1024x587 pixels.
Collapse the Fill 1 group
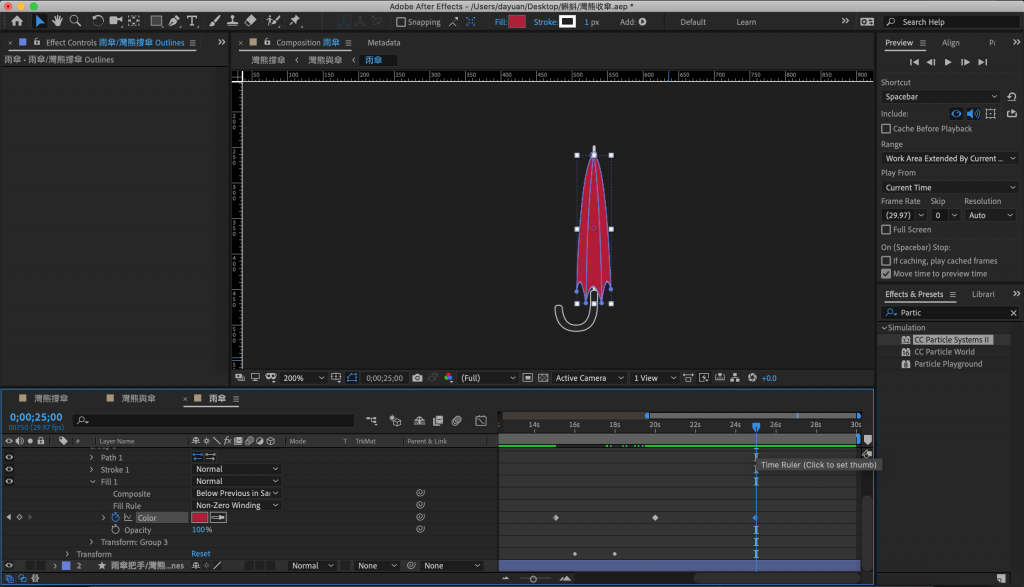(92, 482)
